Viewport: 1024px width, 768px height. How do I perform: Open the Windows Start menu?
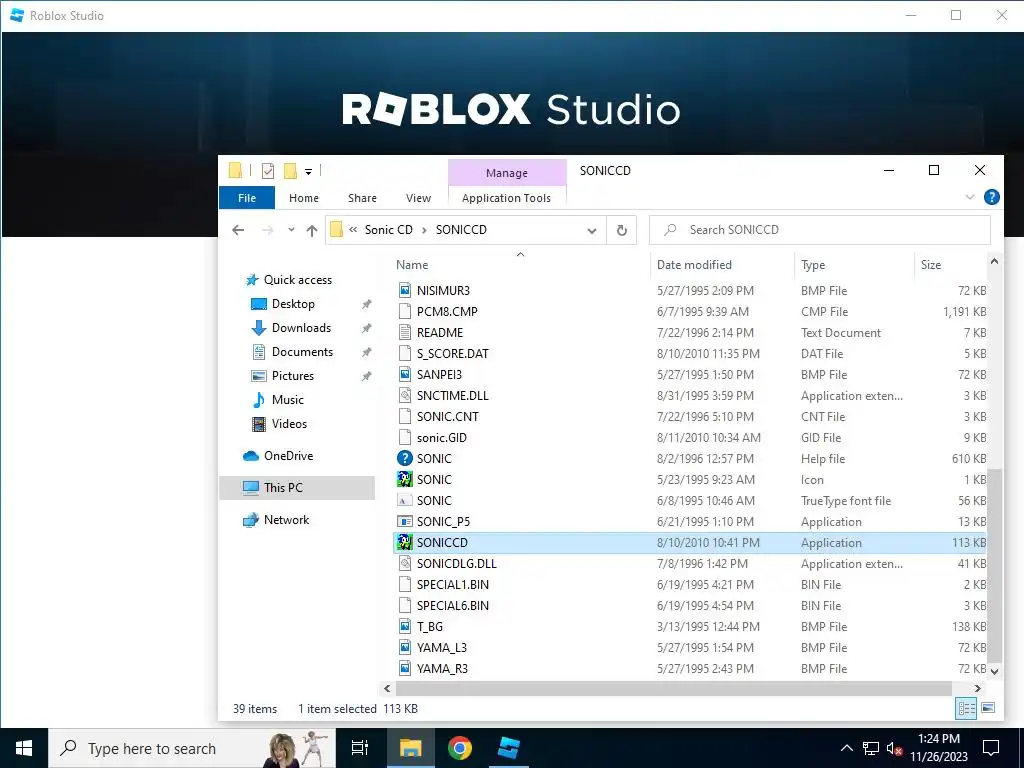click(x=24, y=748)
